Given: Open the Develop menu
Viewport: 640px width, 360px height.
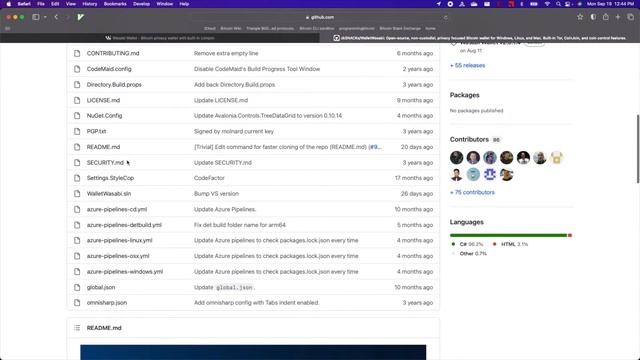Looking at the screenshot, I should coord(142,4).
